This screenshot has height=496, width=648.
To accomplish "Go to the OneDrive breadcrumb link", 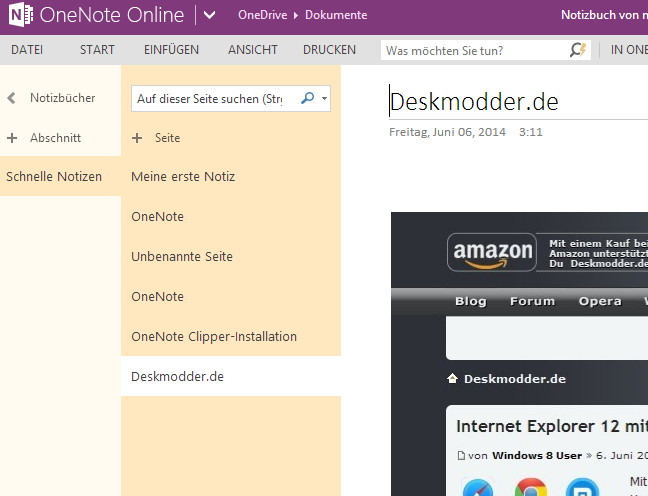I will [x=262, y=15].
